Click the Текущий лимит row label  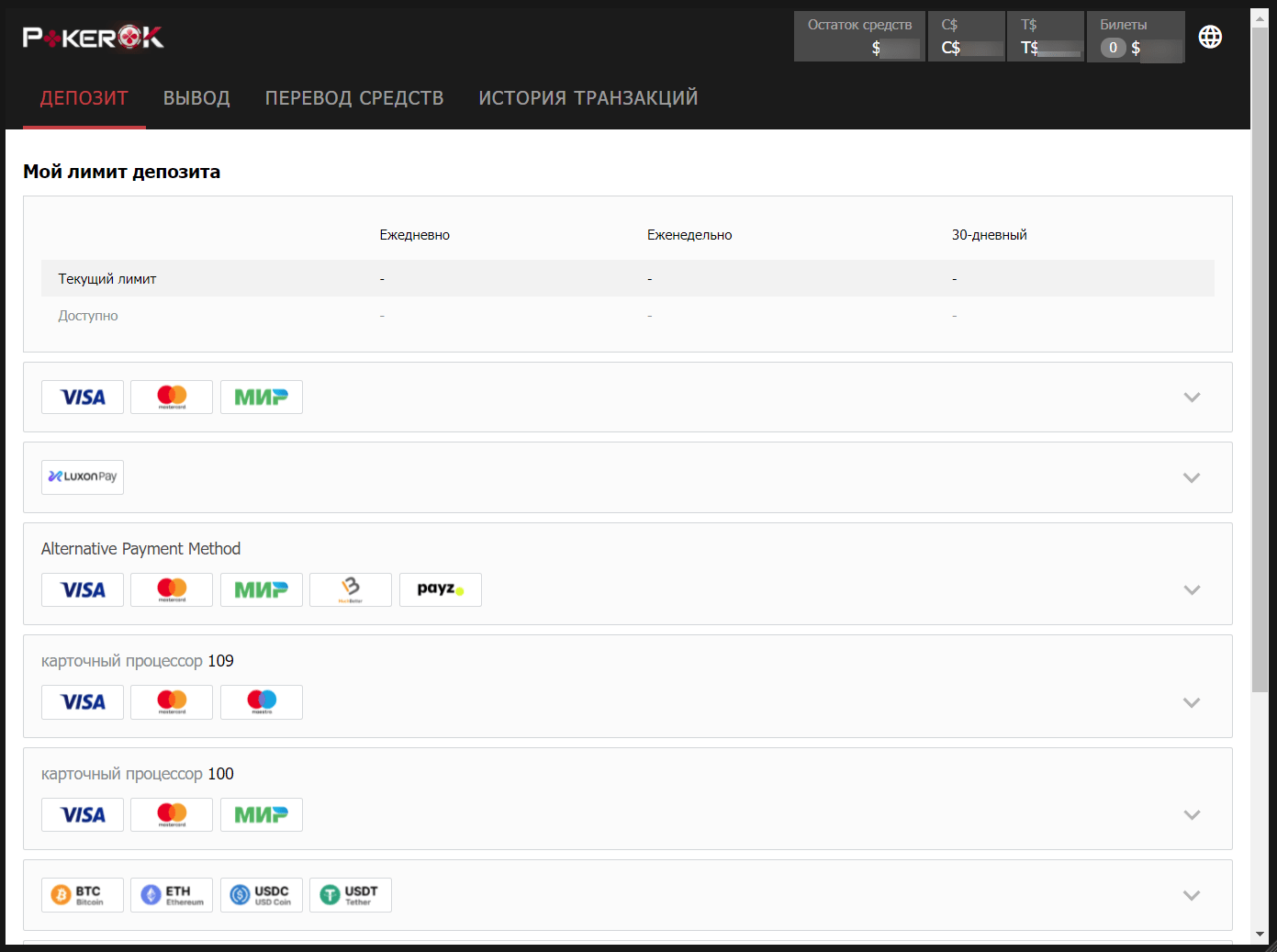coord(107,279)
